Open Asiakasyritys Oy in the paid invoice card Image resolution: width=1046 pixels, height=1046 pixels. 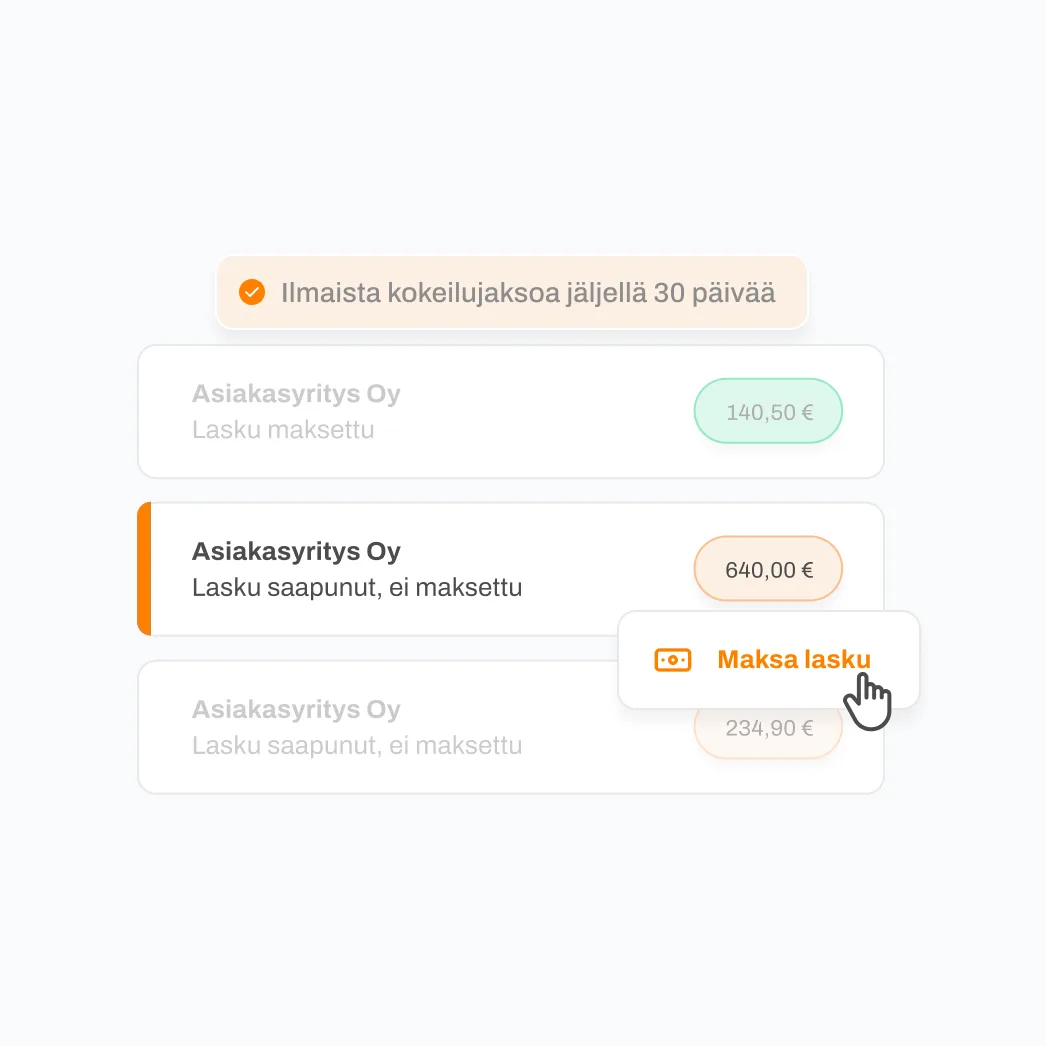pos(296,394)
